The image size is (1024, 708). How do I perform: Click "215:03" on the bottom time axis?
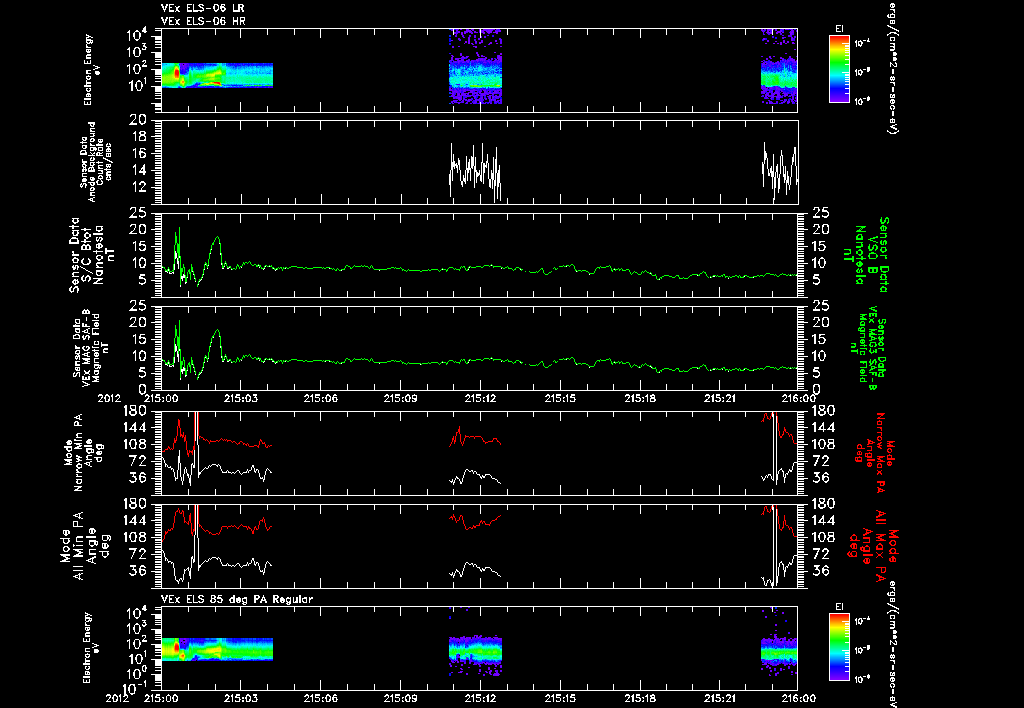tap(241, 698)
